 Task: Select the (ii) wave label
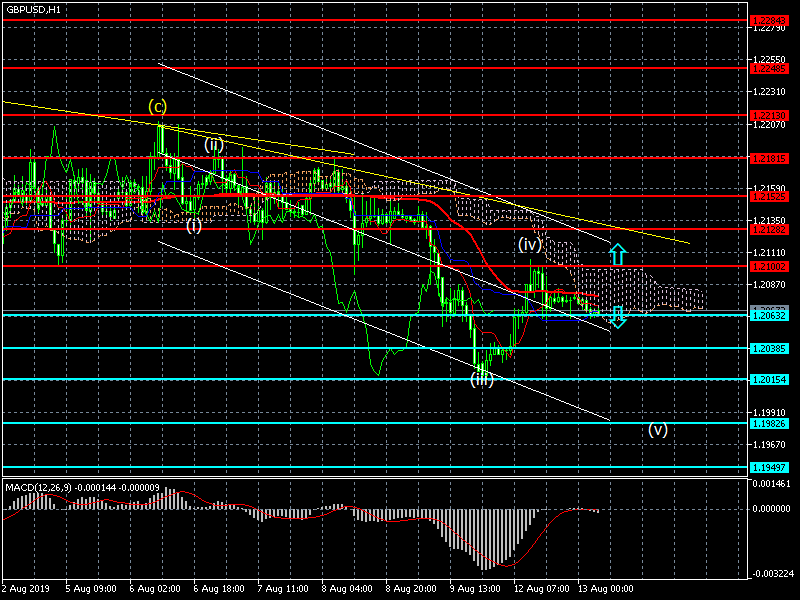(214, 144)
